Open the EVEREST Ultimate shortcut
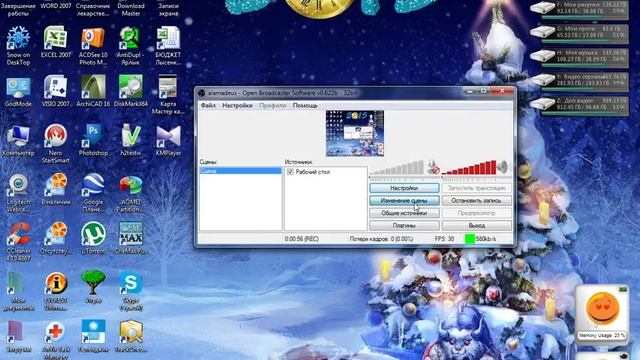The image size is (640, 360). pyautogui.click(x=56, y=291)
